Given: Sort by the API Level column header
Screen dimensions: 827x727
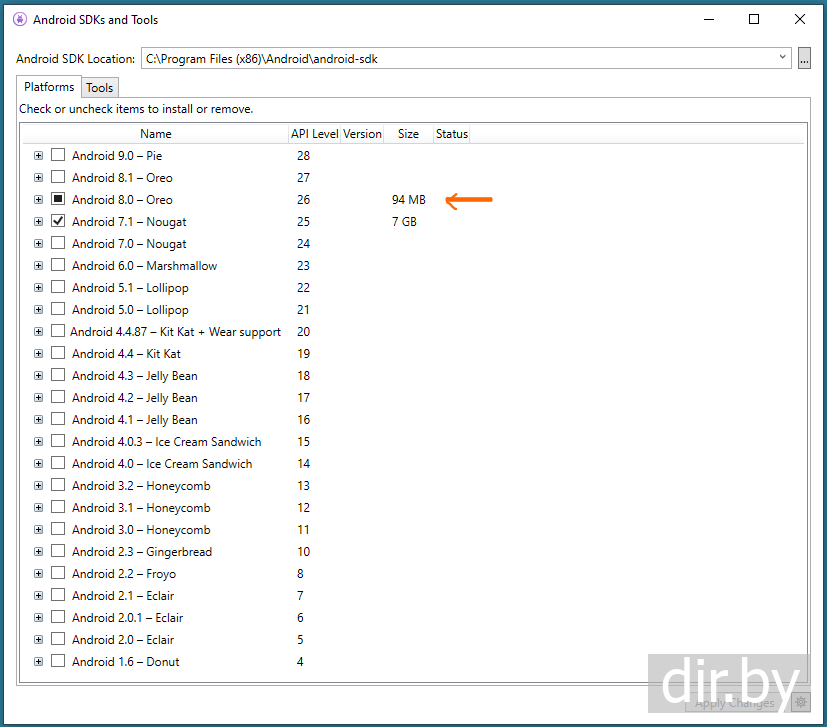Looking at the screenshot, I should [x=314, y=134].
